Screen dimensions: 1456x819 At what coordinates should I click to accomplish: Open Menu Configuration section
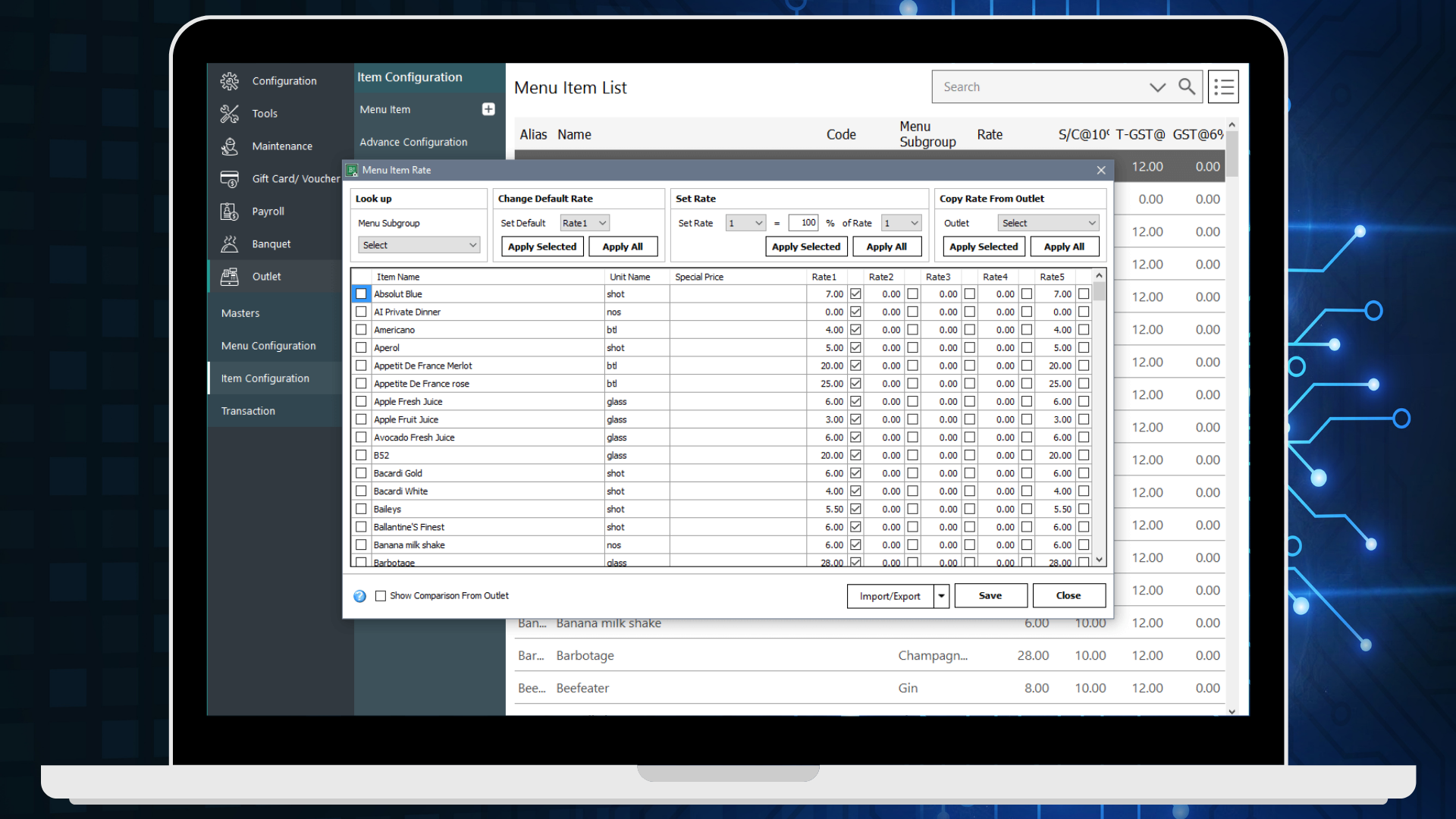click(x=268, y=346)
